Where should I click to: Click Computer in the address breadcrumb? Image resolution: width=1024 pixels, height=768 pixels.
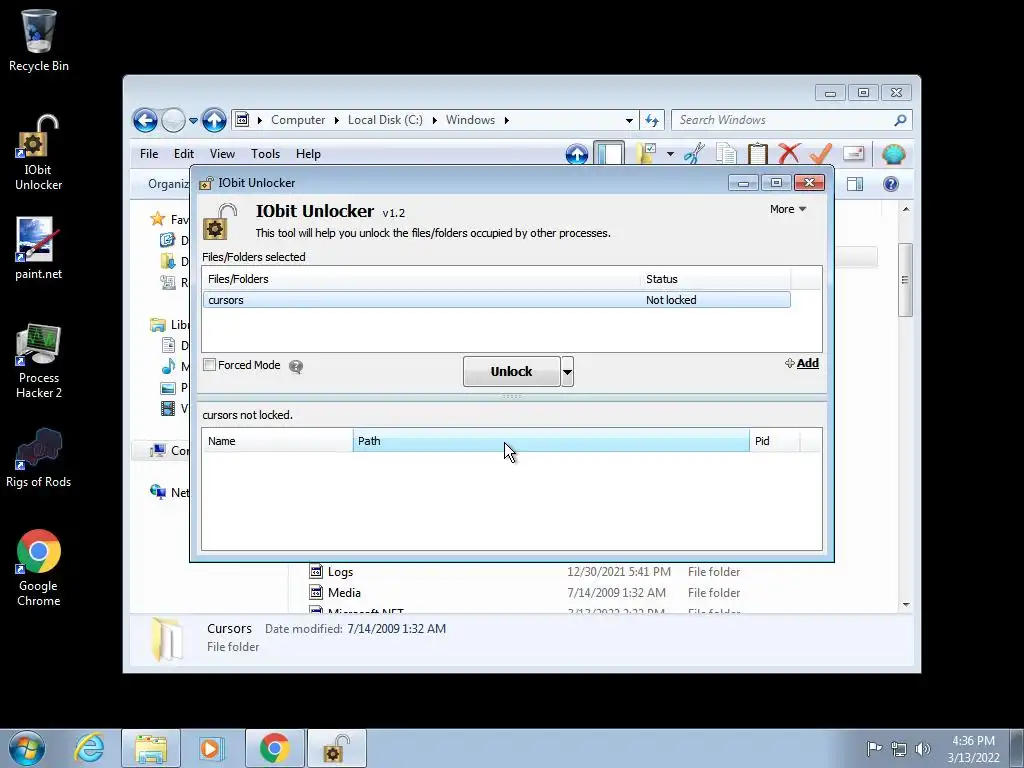tap(298, 120)
